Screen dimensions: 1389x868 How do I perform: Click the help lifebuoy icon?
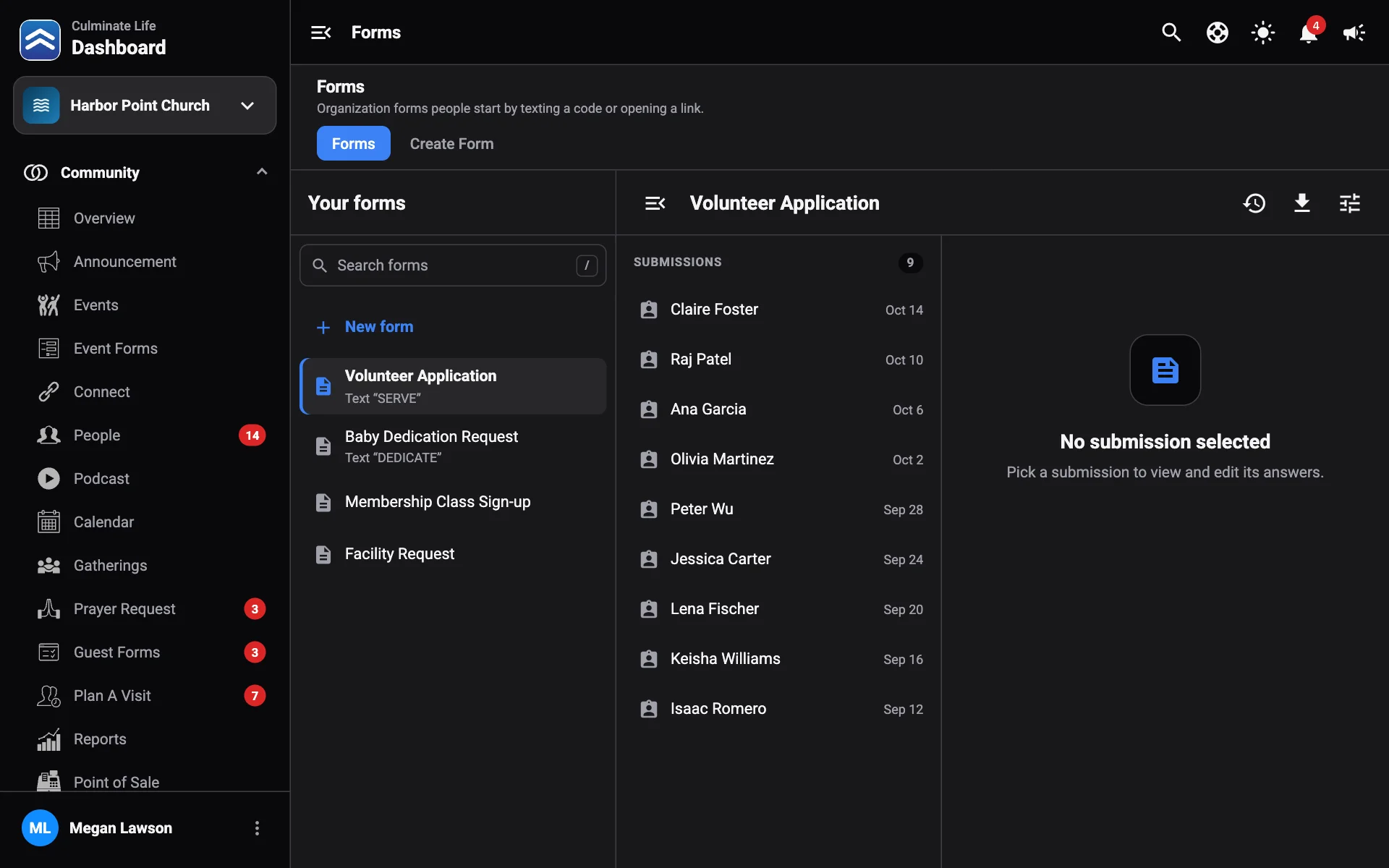point(1218,33)
